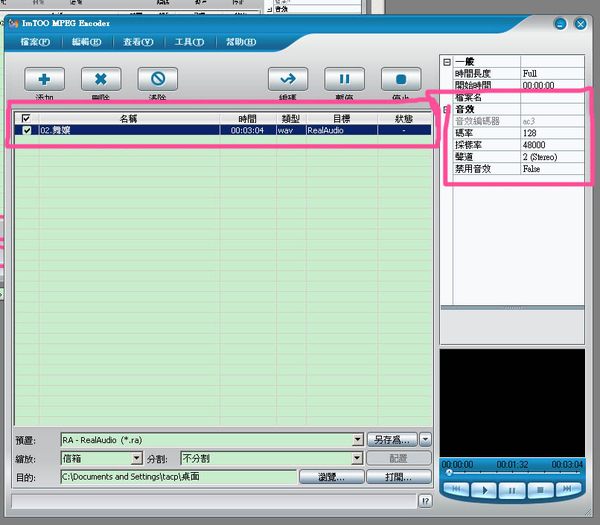Click the preview player pause button

point(512,490)
